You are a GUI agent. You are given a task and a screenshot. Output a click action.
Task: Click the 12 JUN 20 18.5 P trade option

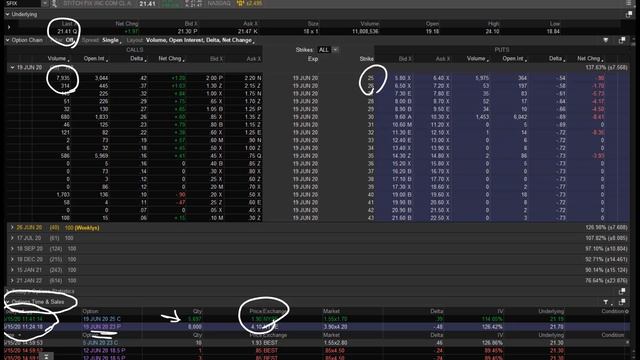[x=104, y=351]
